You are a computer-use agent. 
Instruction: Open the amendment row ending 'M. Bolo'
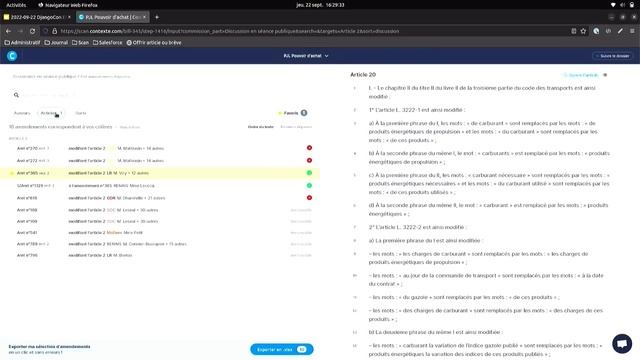160,255
